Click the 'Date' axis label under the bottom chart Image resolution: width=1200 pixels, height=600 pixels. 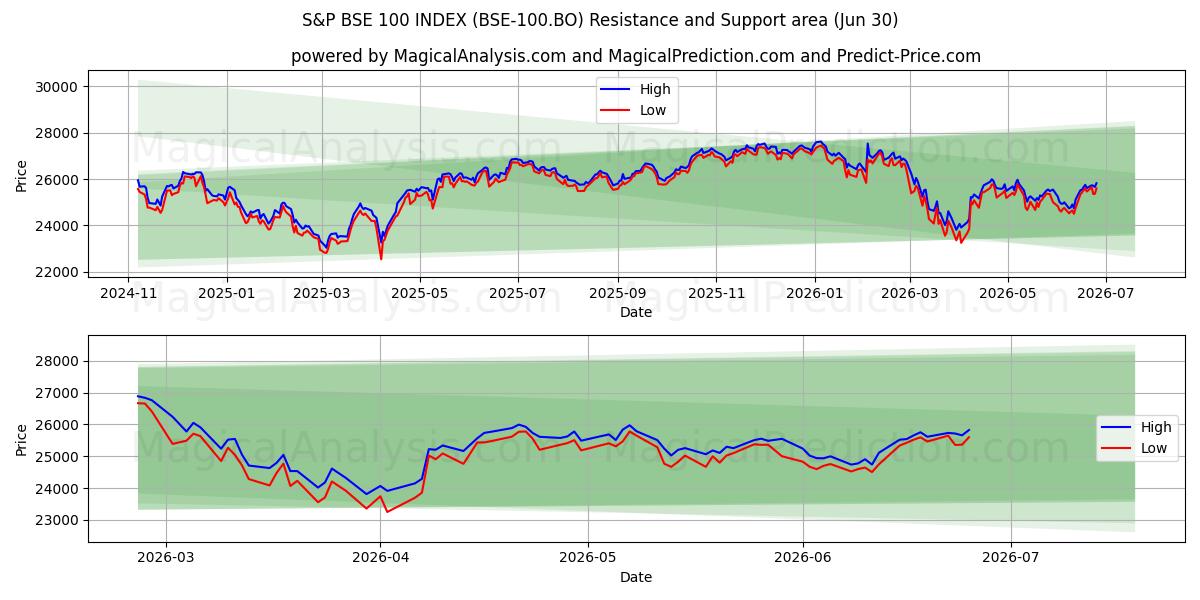click(636, 577)
